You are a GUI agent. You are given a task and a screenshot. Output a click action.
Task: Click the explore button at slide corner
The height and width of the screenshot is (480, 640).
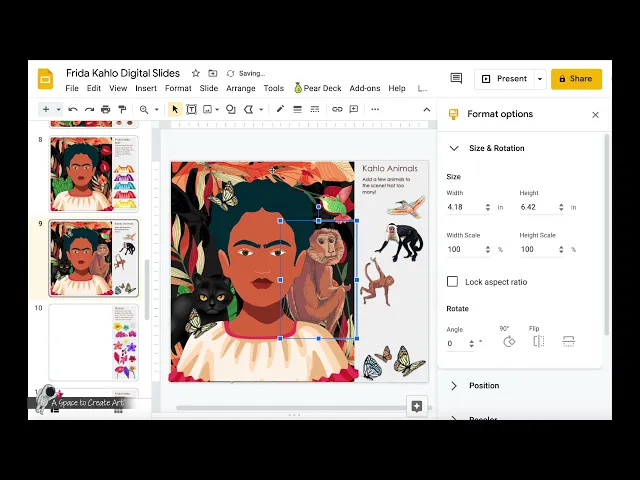click(x=417, y=406)
